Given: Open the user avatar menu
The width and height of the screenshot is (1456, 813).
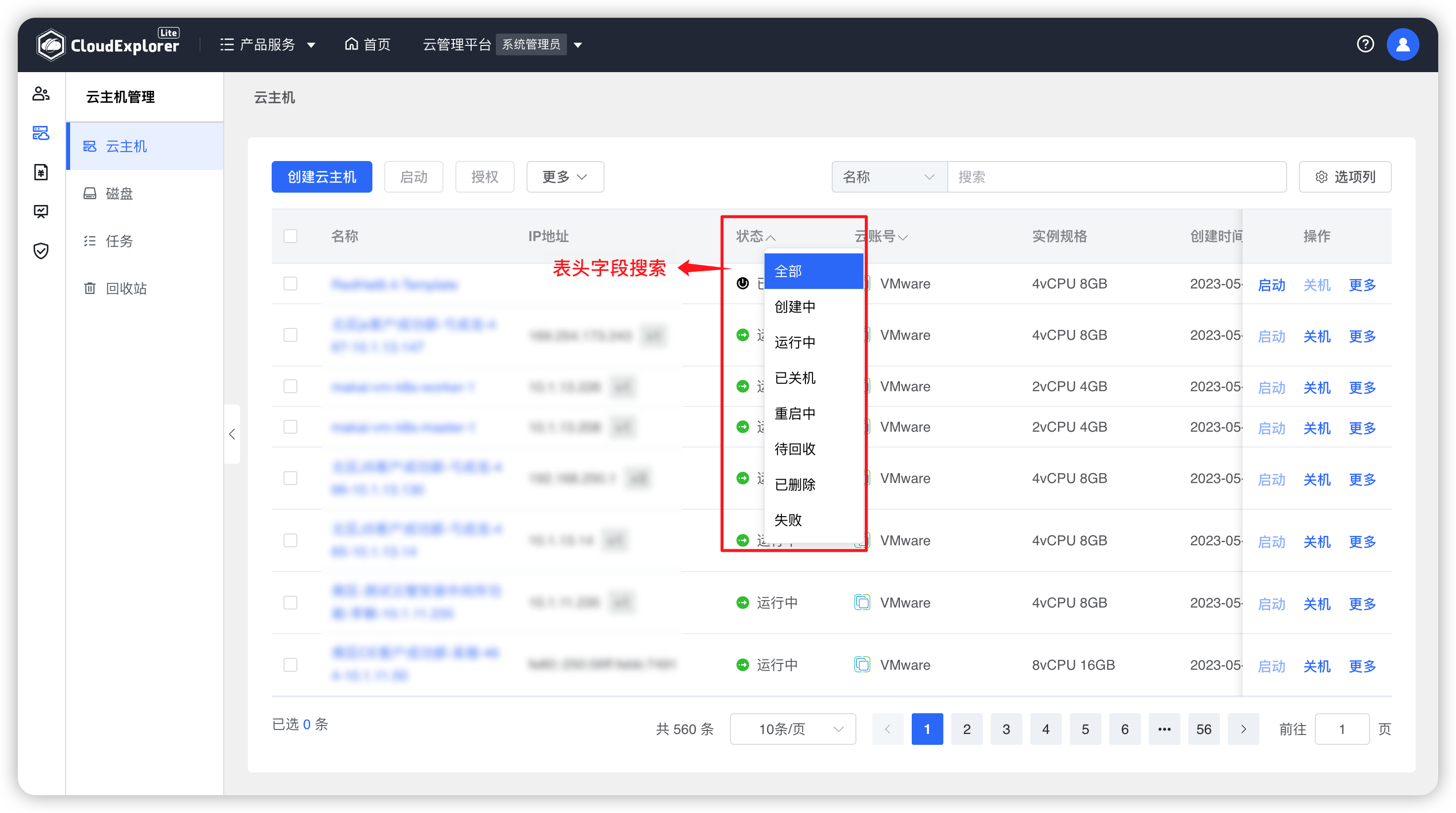Looking at the screenshot, I should [x=1403, y=44].
